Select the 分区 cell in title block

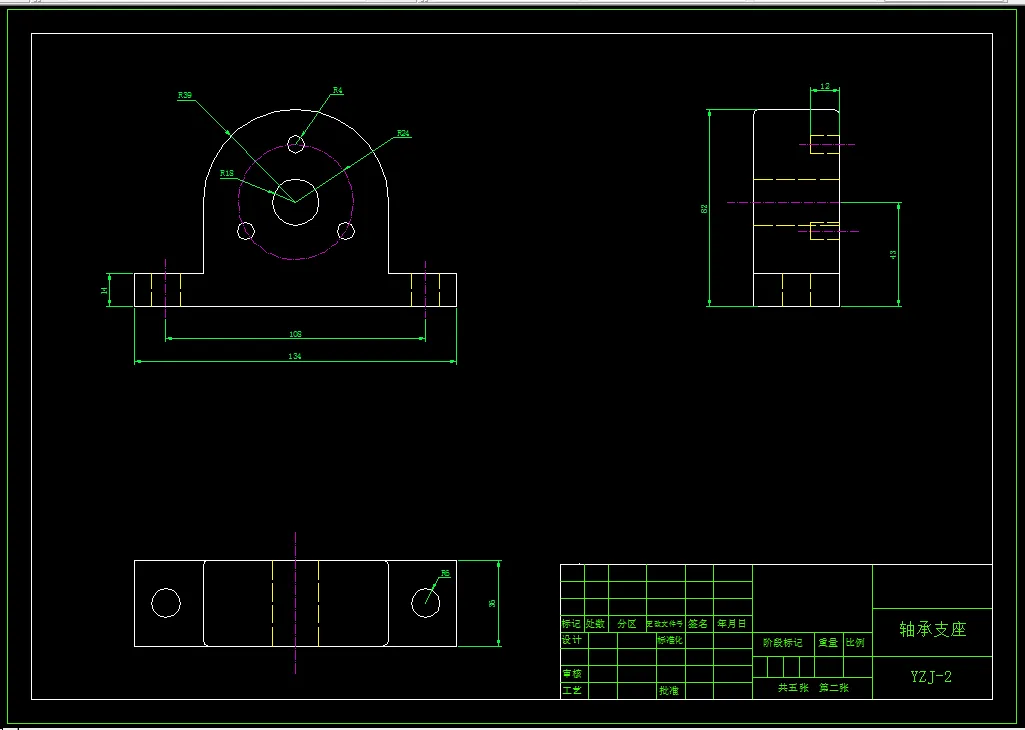click(627, 623)
